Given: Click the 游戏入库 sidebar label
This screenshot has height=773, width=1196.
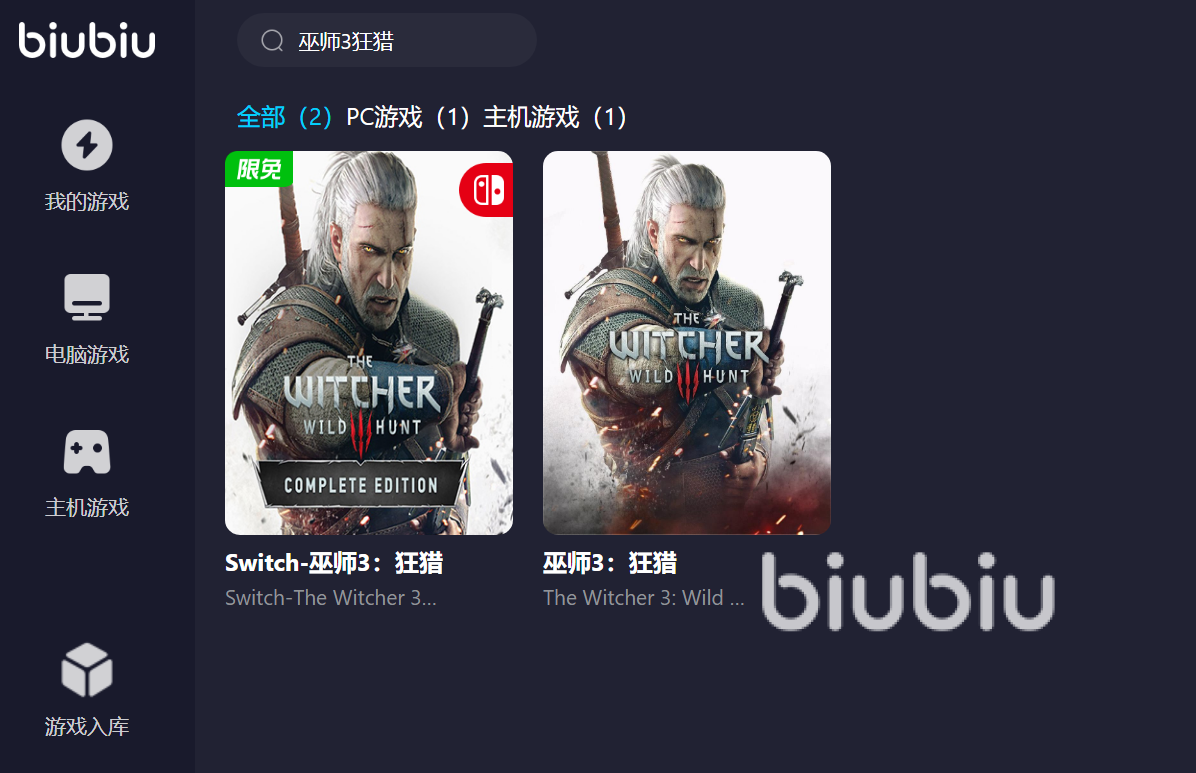Looking at the screenshot, I should click(87, 726).
